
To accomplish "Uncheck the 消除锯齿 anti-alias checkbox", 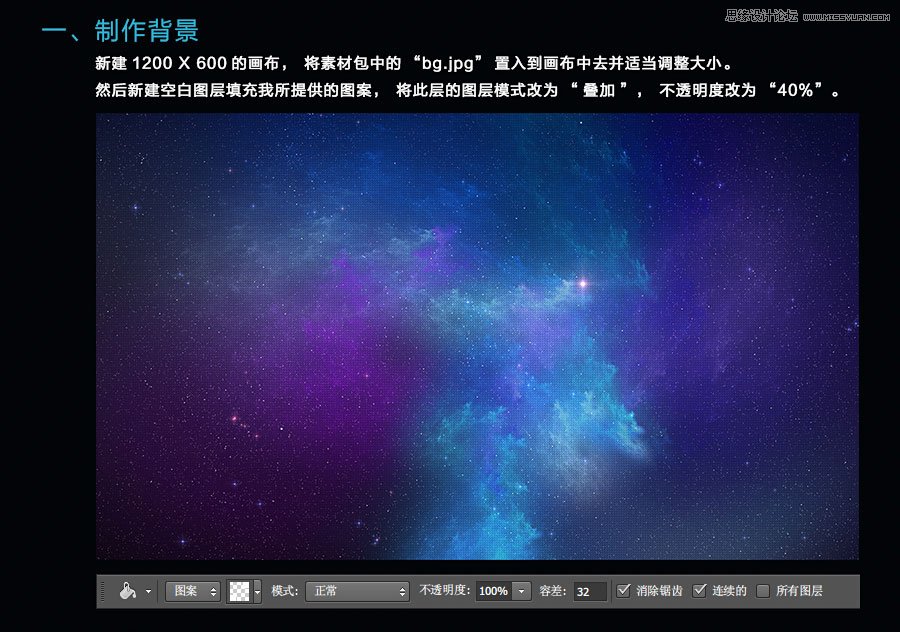I will coord(624,591).
